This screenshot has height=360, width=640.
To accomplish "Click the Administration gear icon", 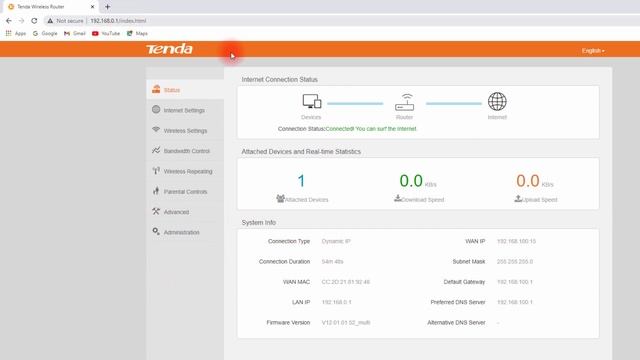I will (x=156, y=231).
